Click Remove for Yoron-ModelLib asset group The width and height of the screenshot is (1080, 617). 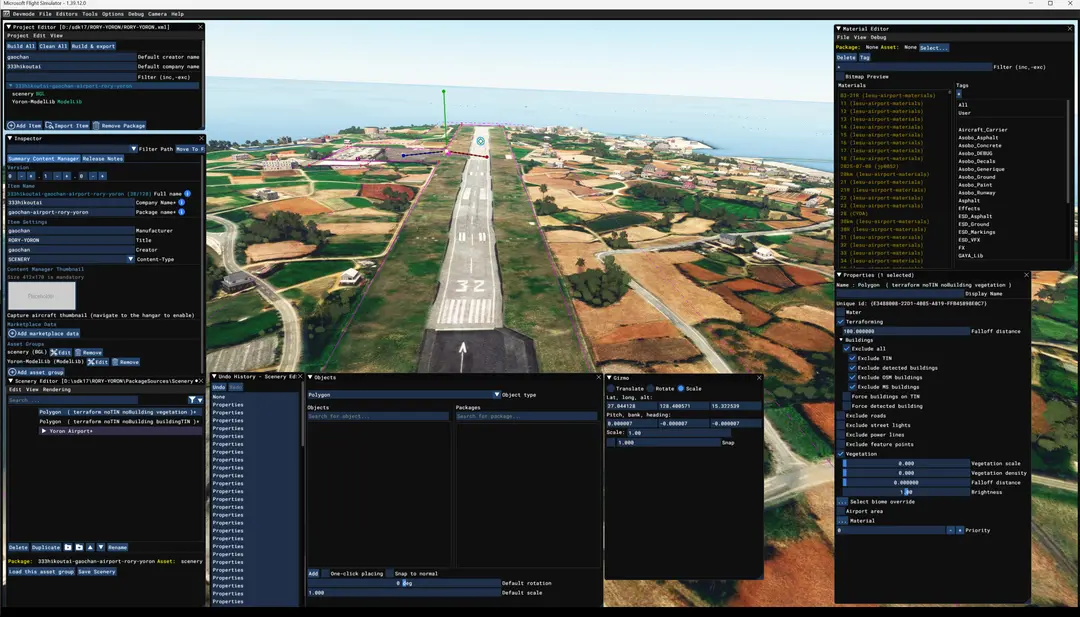[x=126, y=362]
